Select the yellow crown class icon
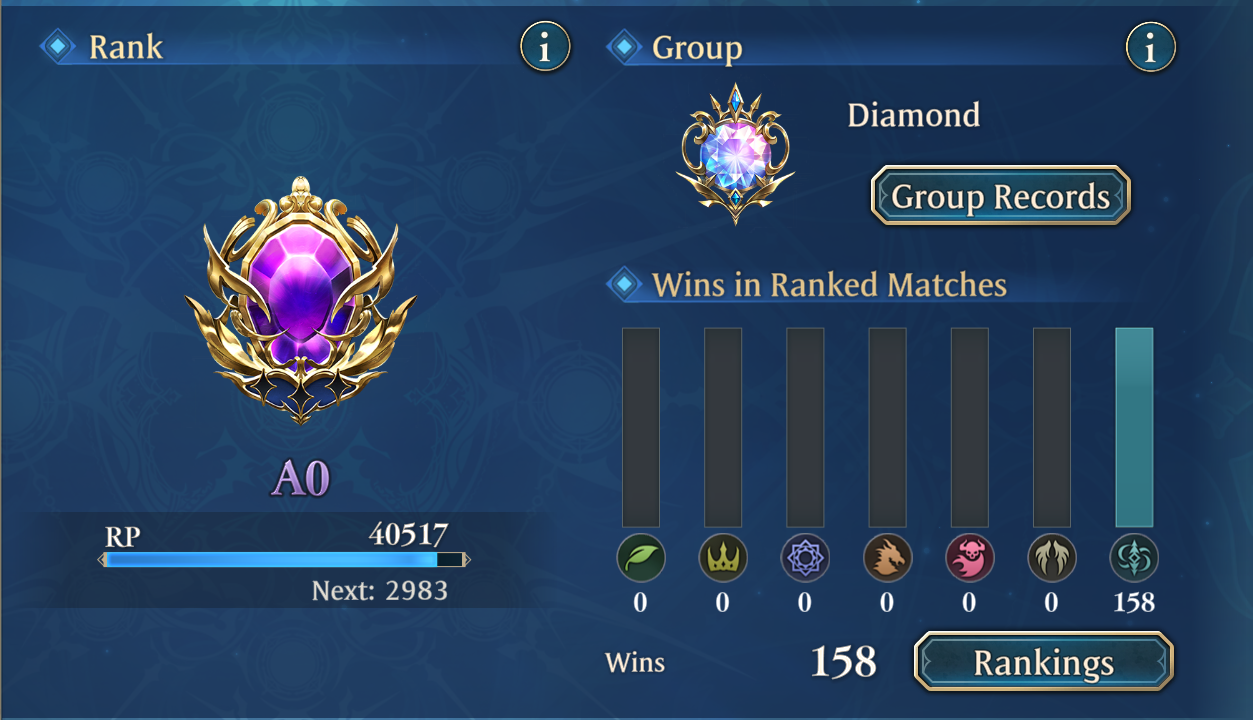The width and height of the screenshot is (1253, 720). 722,558
